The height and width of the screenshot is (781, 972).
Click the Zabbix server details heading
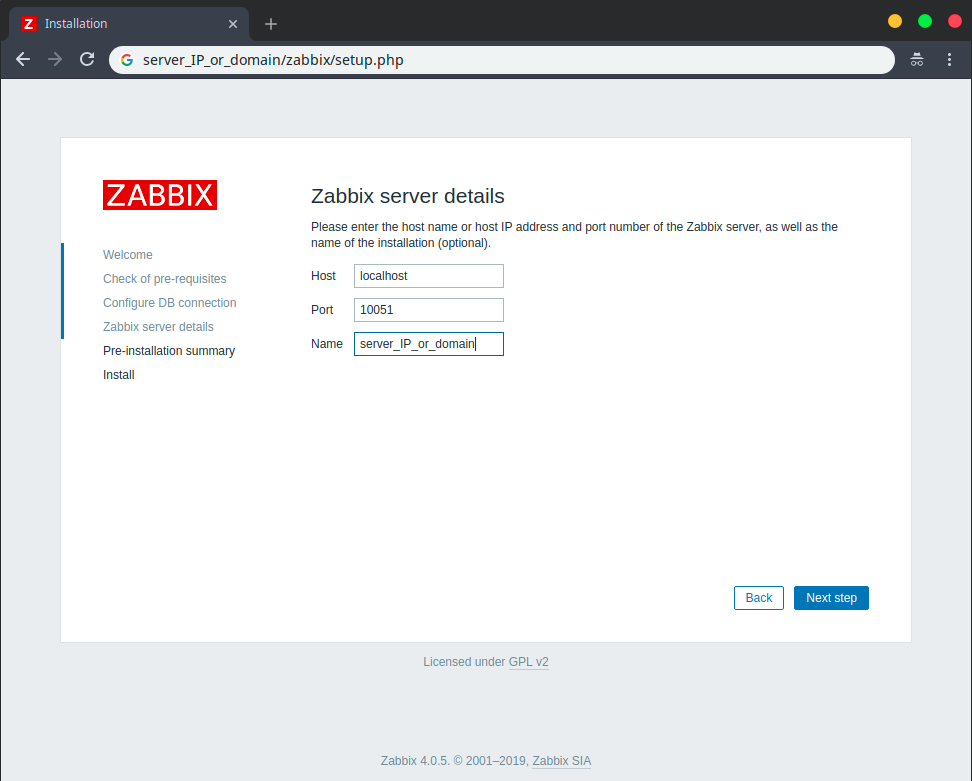408,196
